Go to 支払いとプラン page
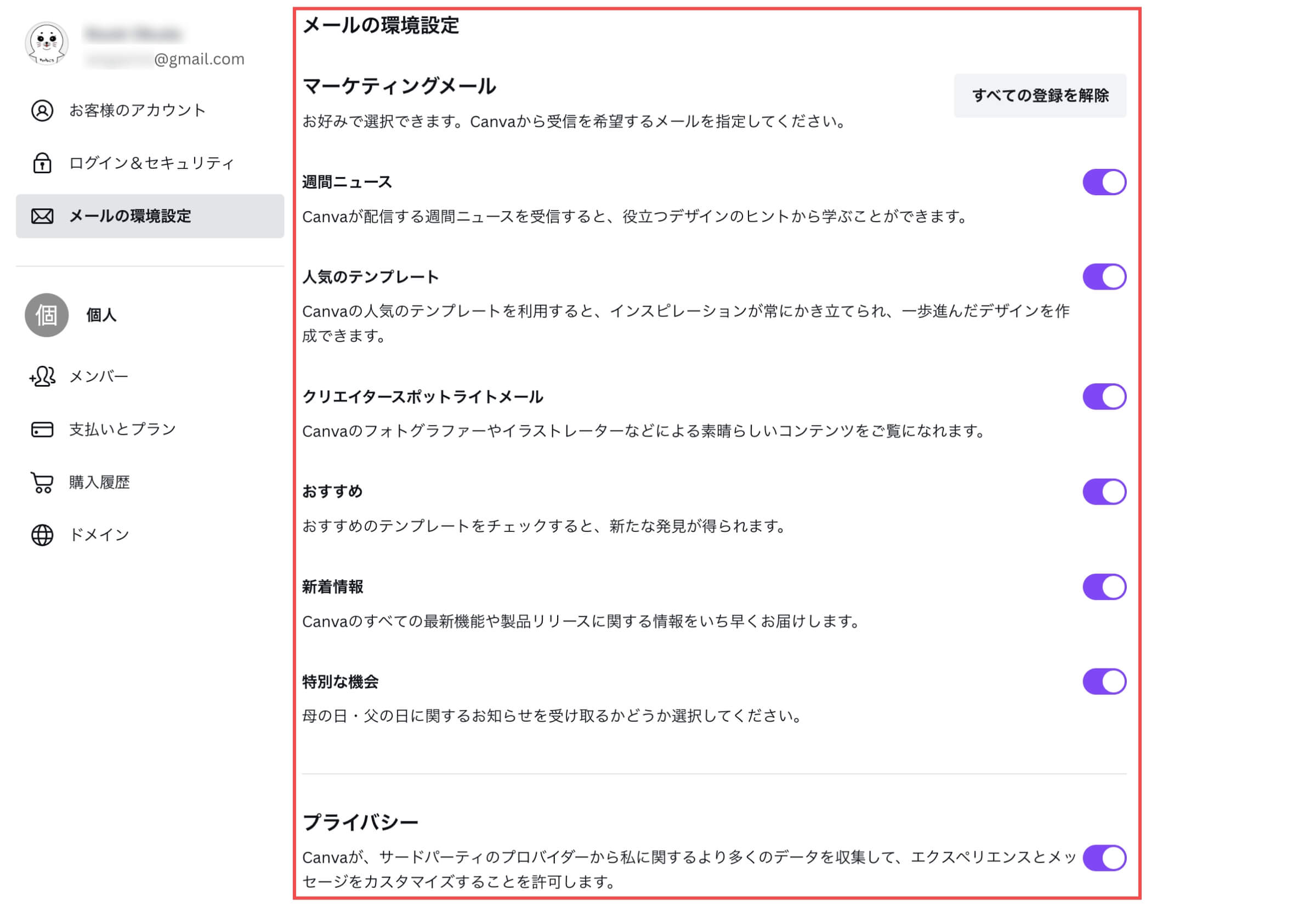 coord(150,430)
